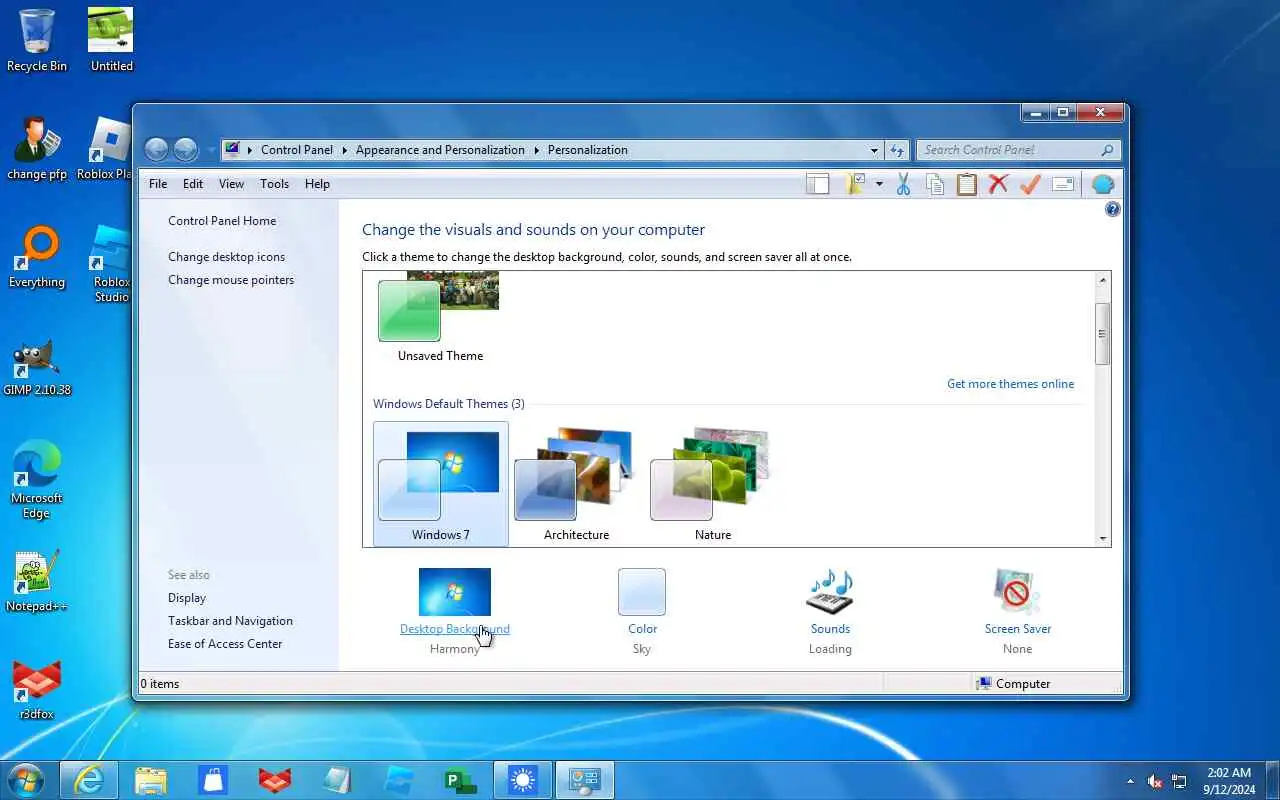Click the blue shell icon in toolbar
This screenshot has width=1280, height=800.
(x=1103, y=184)
